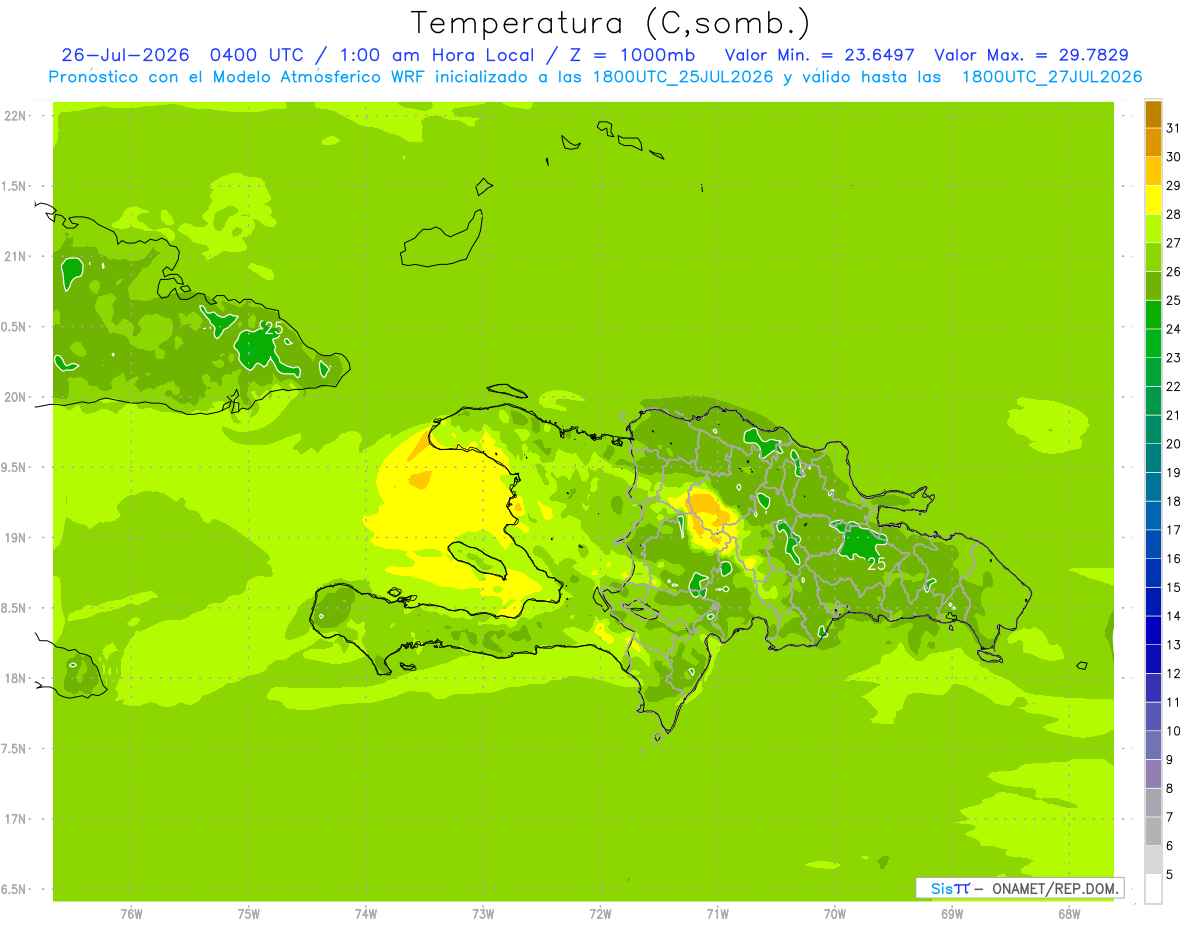Click the Temperatura (C,somb.) title
This screenshot has height=927, width=1200.
coord(611,23)
